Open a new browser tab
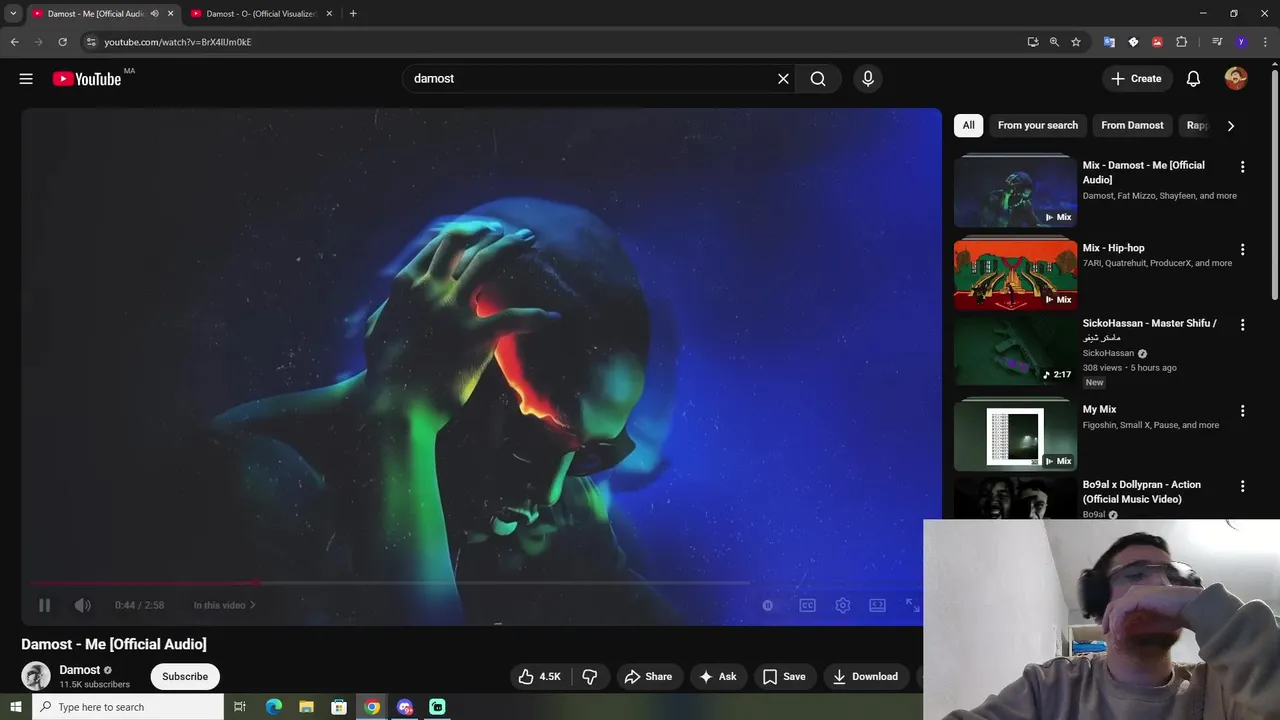 coord(353,14)
